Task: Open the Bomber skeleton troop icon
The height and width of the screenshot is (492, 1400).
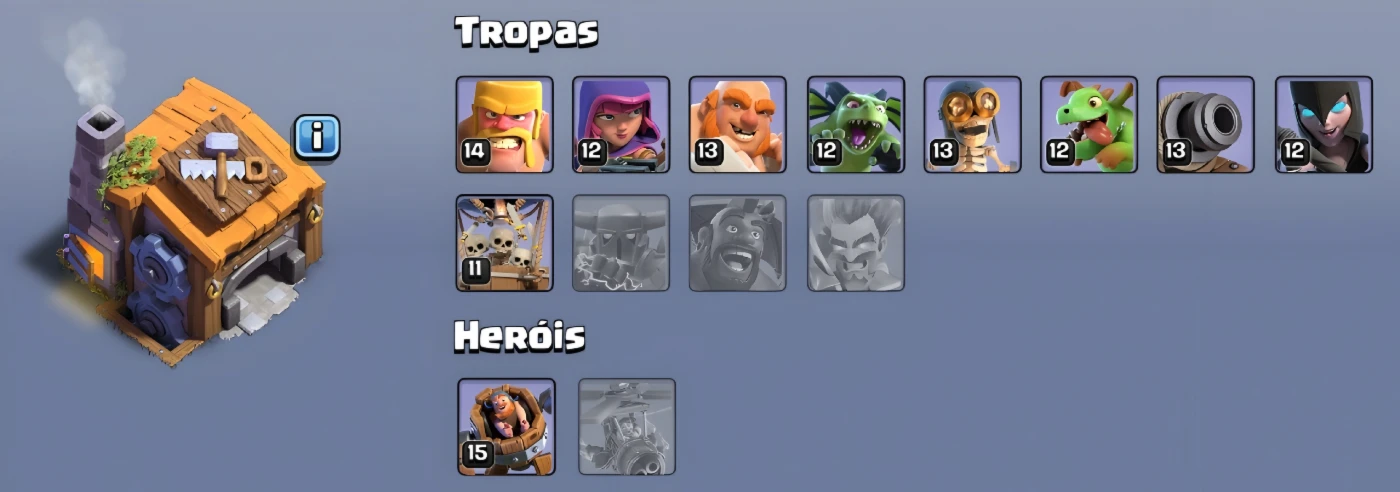Action: pos(972,125)
